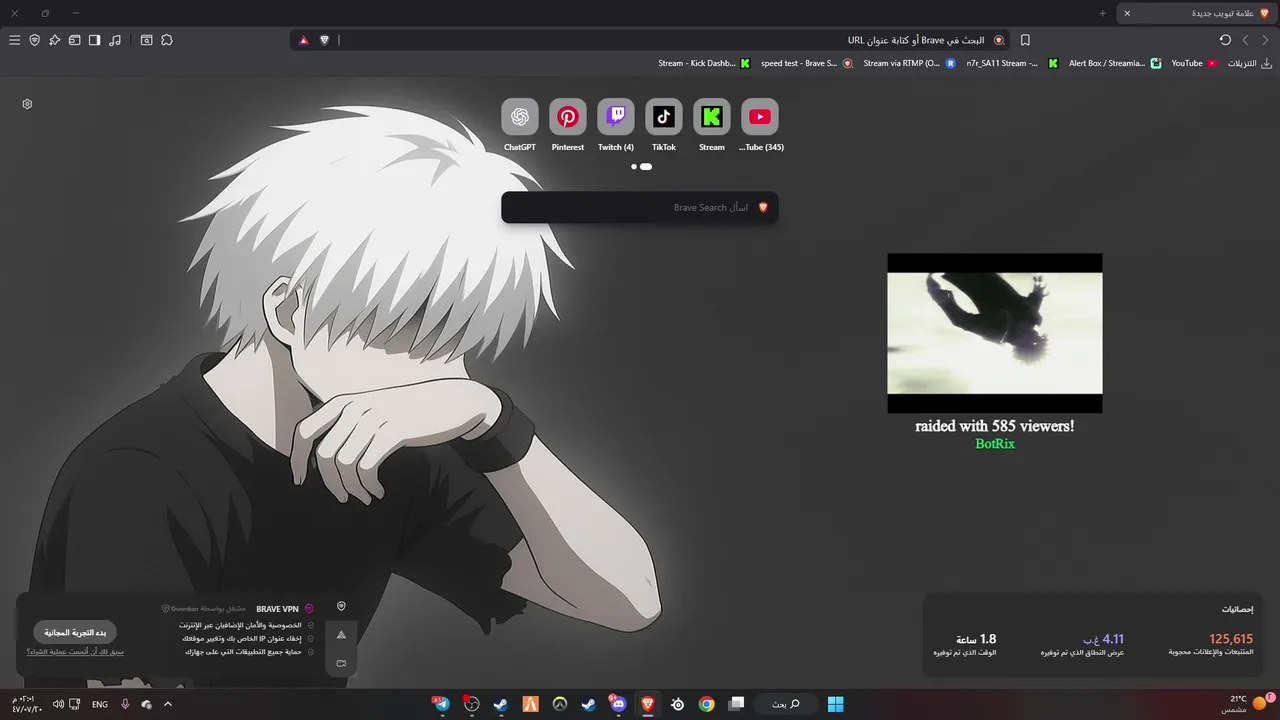Click the Brave Search box on new tab page
This screenshot has height=720, width=1280.
point(640,208)
